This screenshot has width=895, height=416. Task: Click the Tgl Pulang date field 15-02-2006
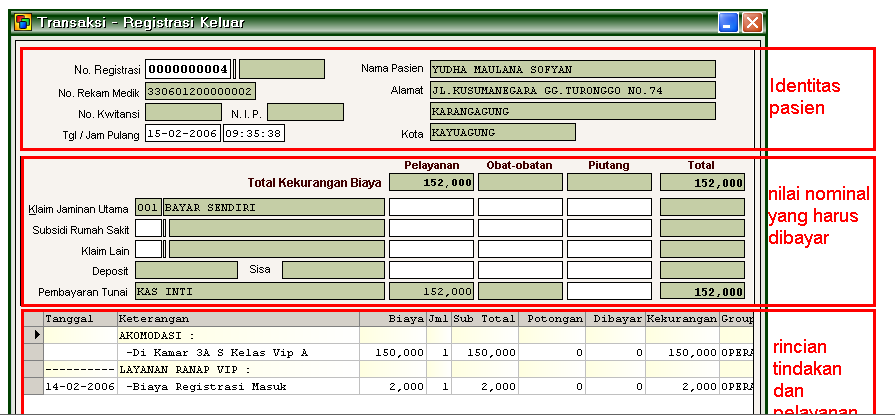(x=183, y=134)
